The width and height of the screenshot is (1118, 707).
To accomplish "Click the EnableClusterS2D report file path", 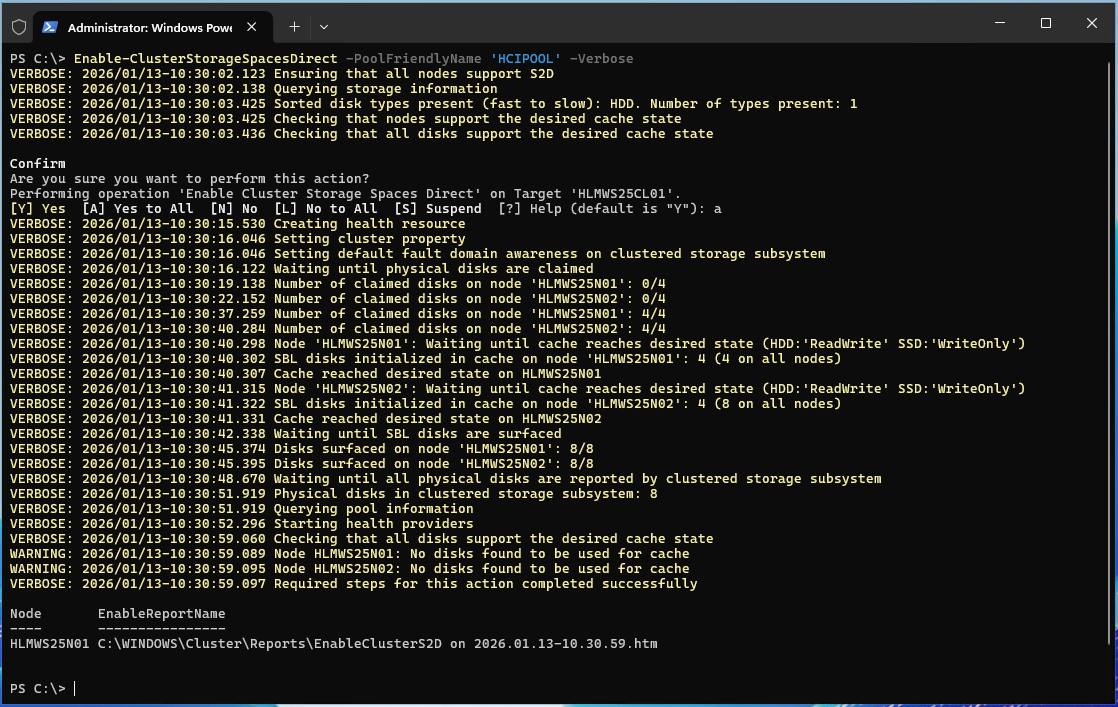I will [377, 644].
